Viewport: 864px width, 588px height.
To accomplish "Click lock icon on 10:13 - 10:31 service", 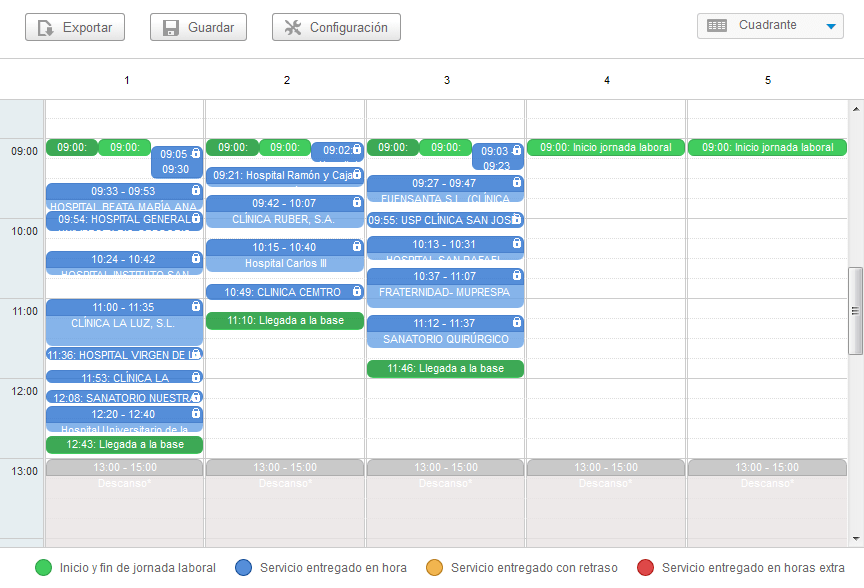I will tap(517, 243).
